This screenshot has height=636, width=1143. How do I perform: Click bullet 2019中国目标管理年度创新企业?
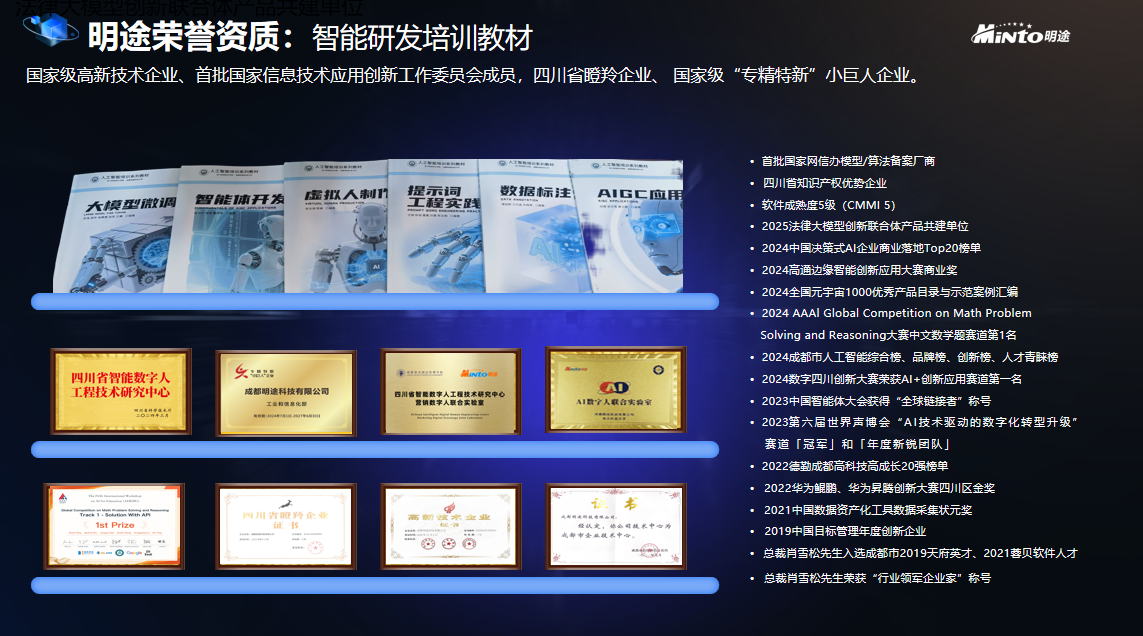(845, 531)
